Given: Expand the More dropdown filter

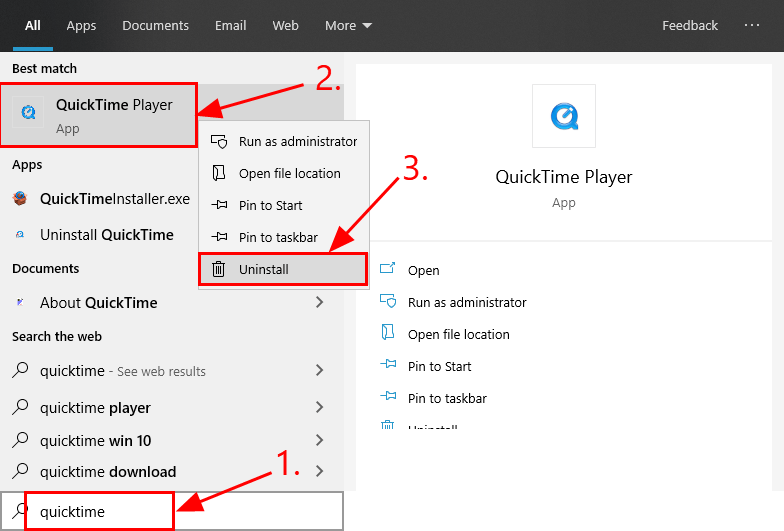Looking at the screenshot, I should coord(348,26).
